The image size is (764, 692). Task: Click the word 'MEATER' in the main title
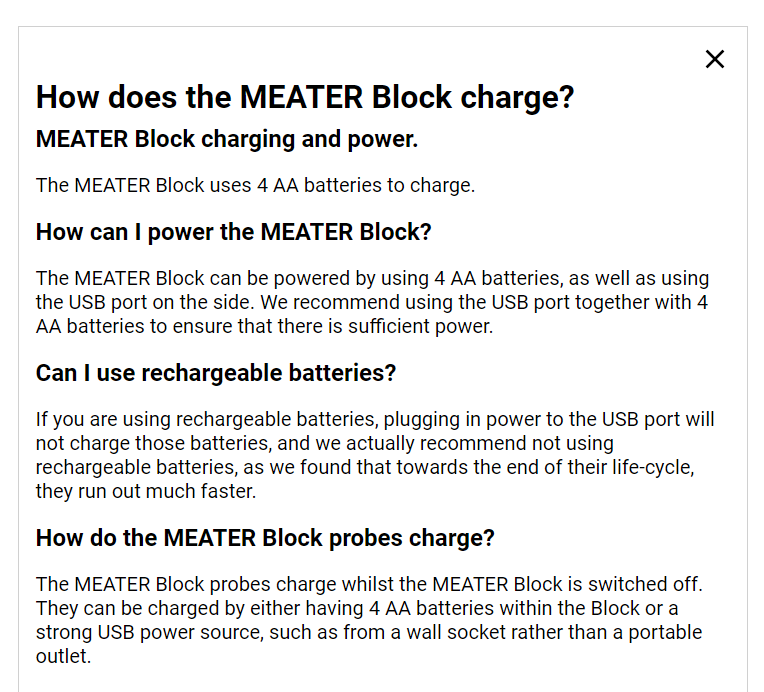pos(301,97)
